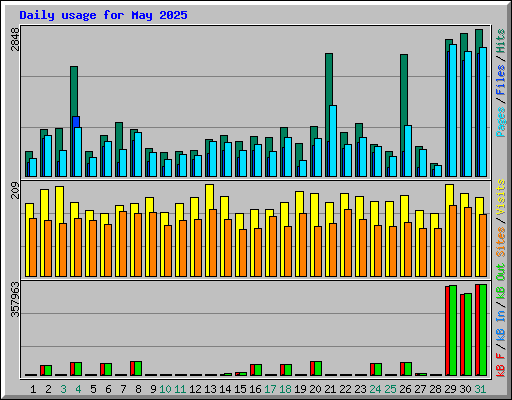Click the orange sites bar for day 22
This screenshot has width=512, height=400.
pyautogui.click(x=348, y=243)
